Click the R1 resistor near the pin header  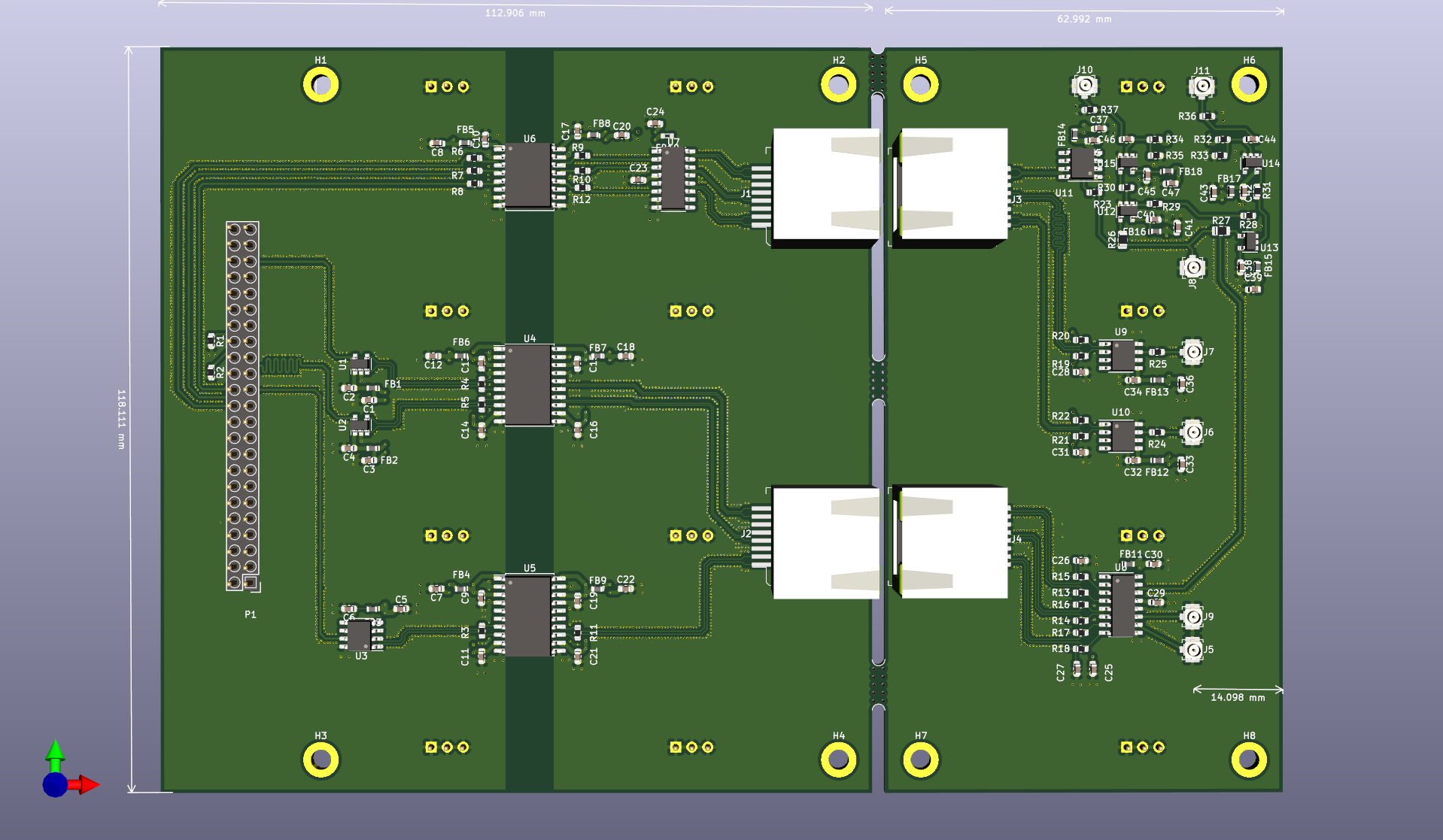[x=211, y=341]
